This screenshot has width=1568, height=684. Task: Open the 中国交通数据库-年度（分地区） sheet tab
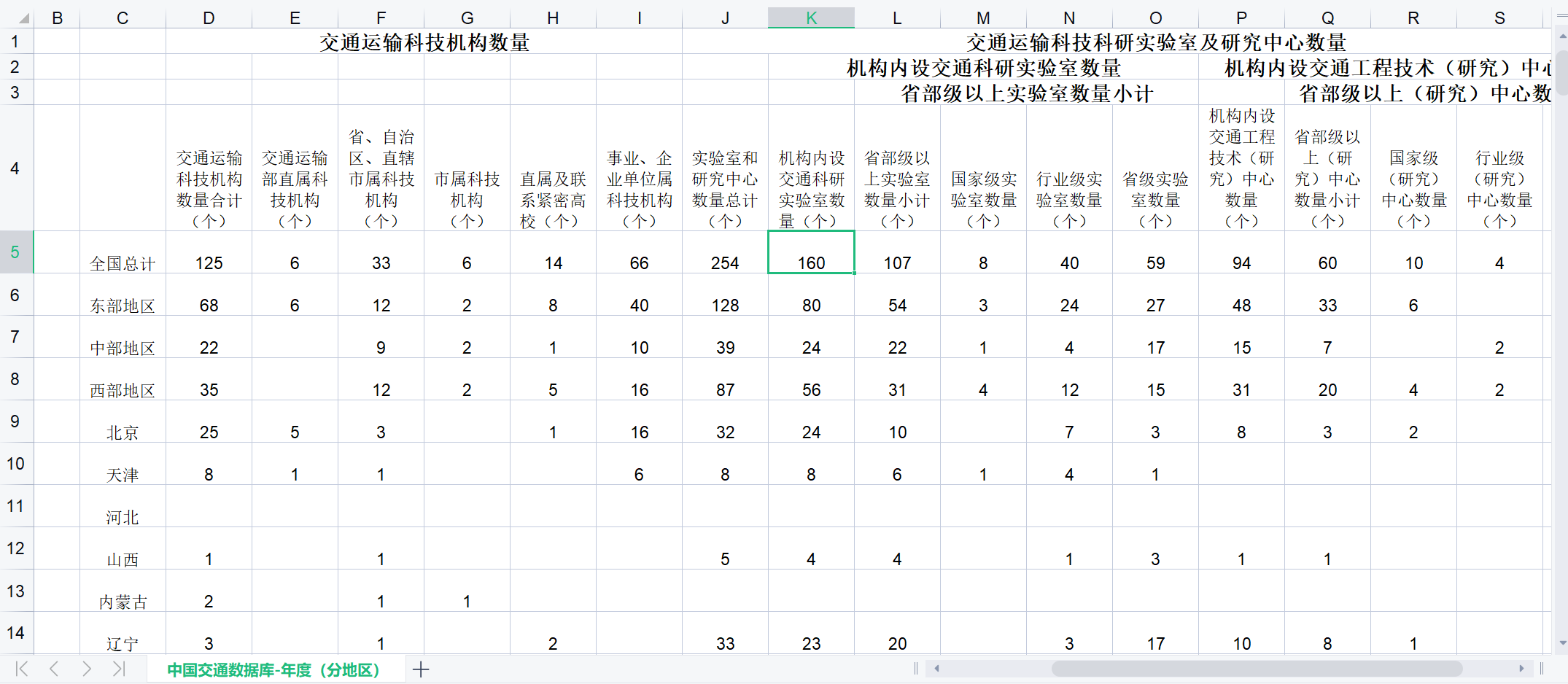(x=274, y=669)
